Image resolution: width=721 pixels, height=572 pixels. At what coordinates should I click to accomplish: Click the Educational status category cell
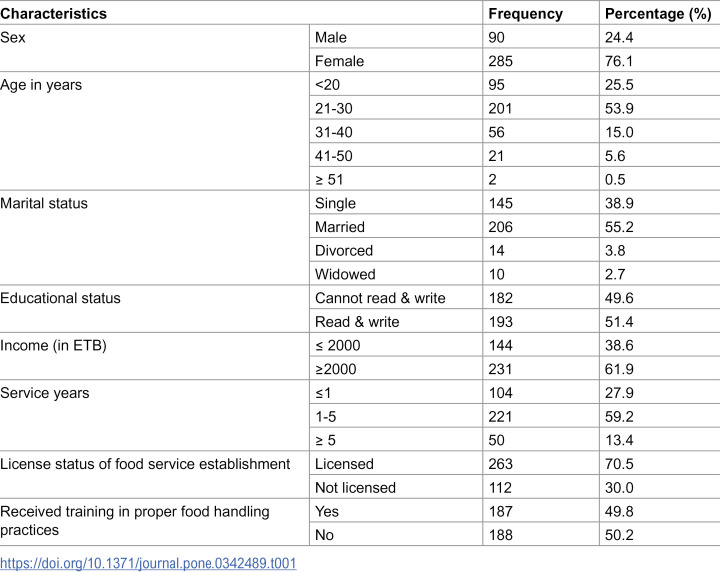coord(60,298)
